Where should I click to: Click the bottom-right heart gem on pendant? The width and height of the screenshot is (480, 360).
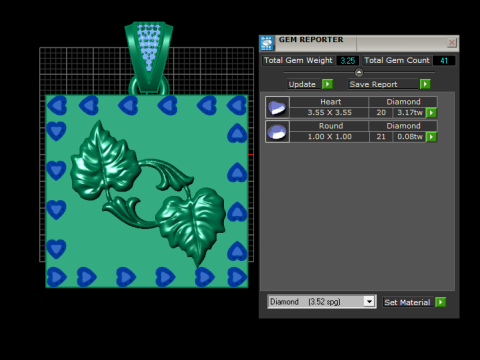(237, 277)
